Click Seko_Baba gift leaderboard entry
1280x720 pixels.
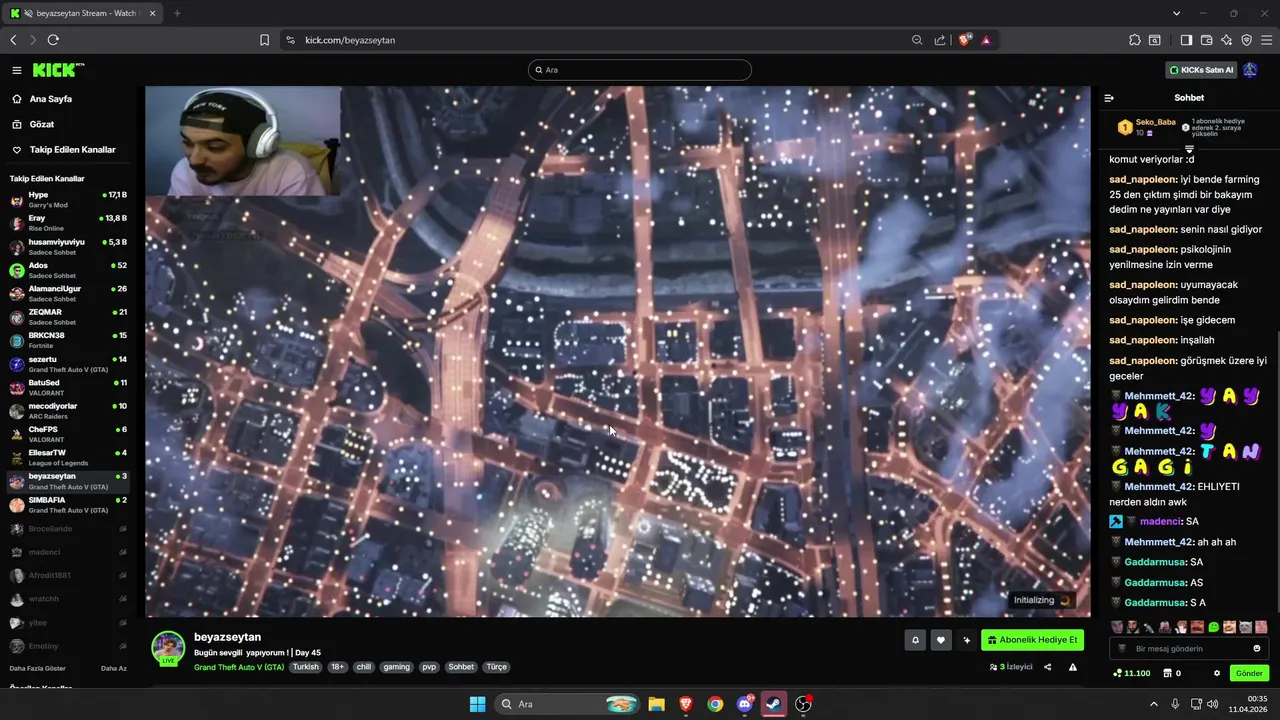pyautogui.click(x=1146, y=127)
